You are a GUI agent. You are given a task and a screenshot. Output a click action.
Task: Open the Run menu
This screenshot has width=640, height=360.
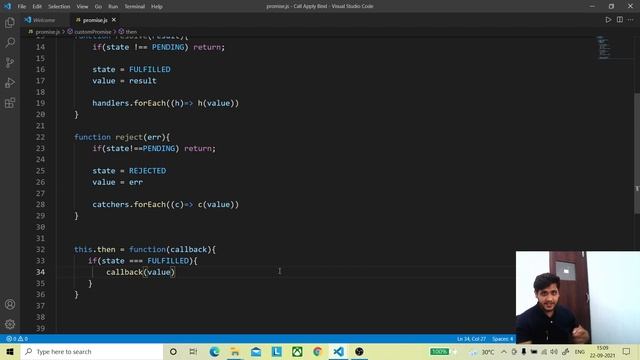113,6
